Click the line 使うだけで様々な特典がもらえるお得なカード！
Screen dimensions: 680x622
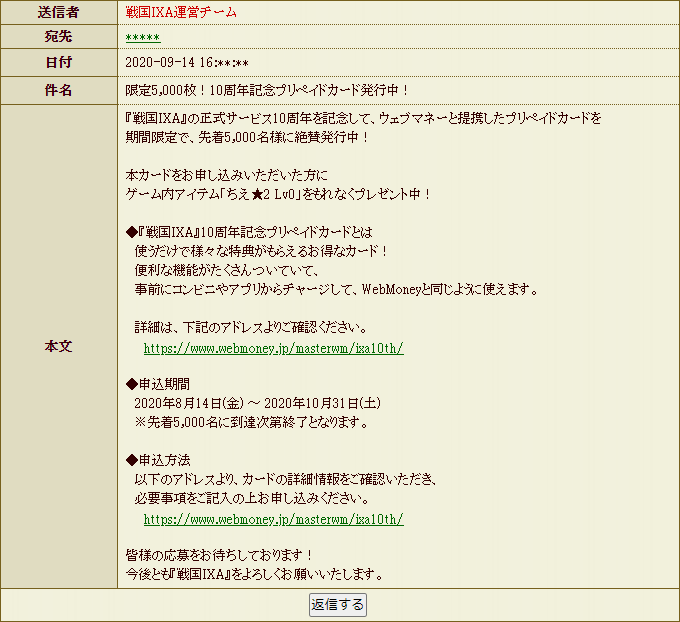click(x=261, y=251)
